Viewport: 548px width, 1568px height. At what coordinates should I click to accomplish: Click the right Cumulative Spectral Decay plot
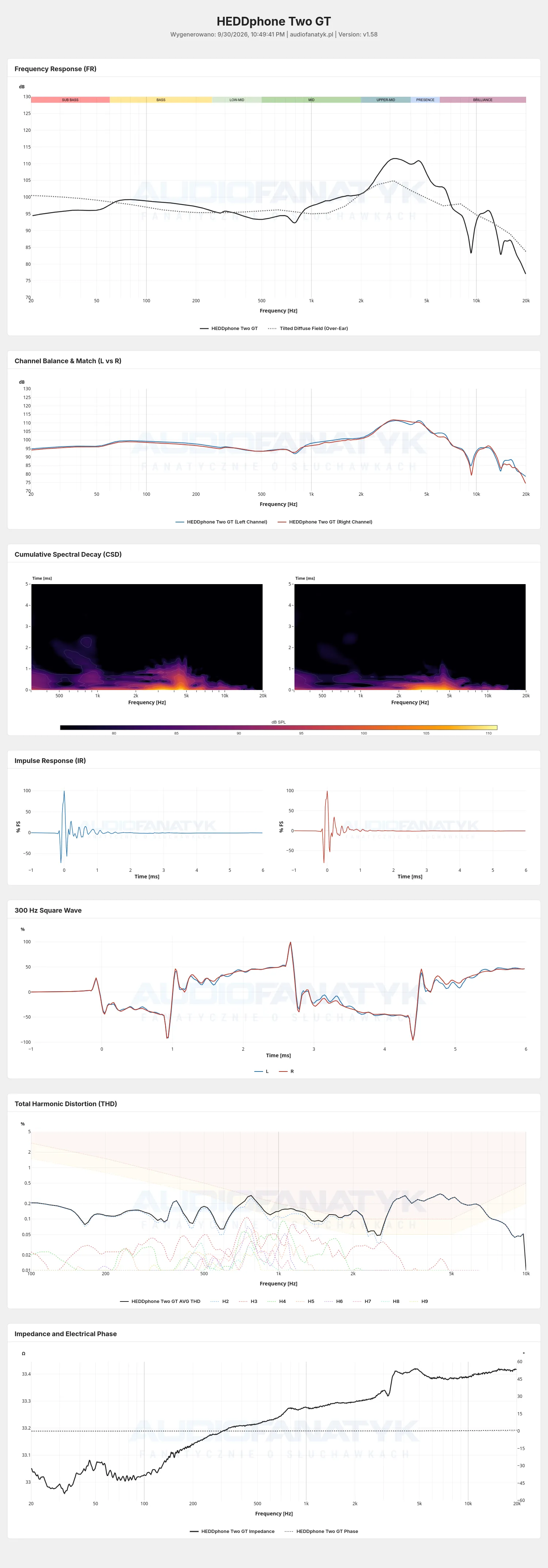[x=410, y=637]
